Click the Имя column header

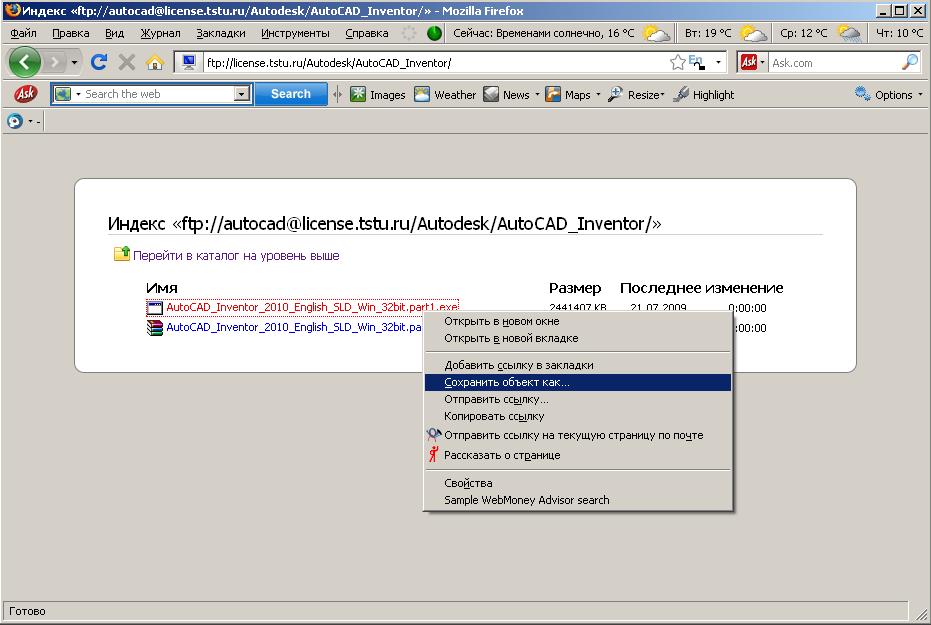click(x=162, y=288)
